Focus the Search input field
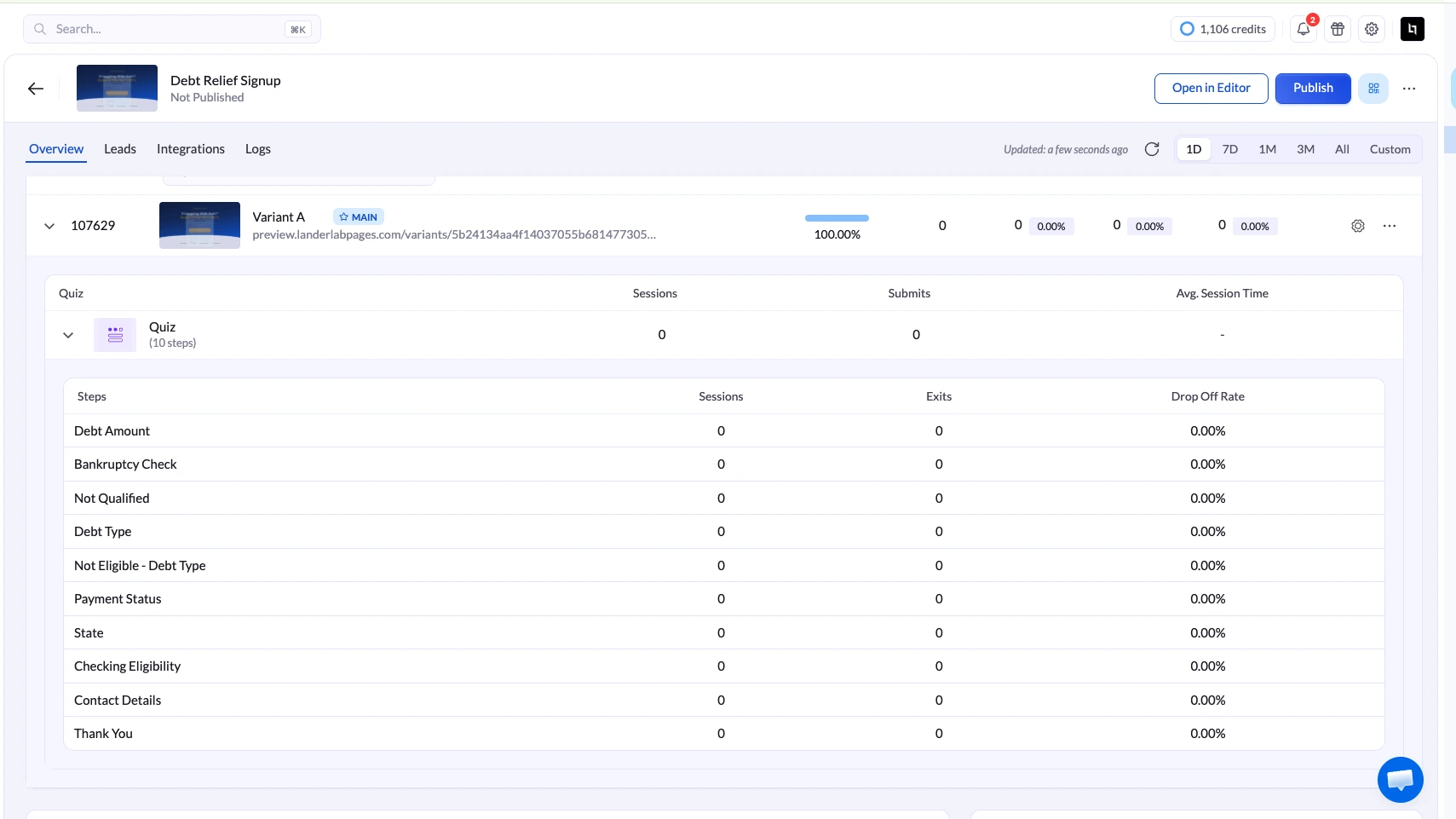The image size is (1456, 819). pyautogui.click(x=172, y=29)
